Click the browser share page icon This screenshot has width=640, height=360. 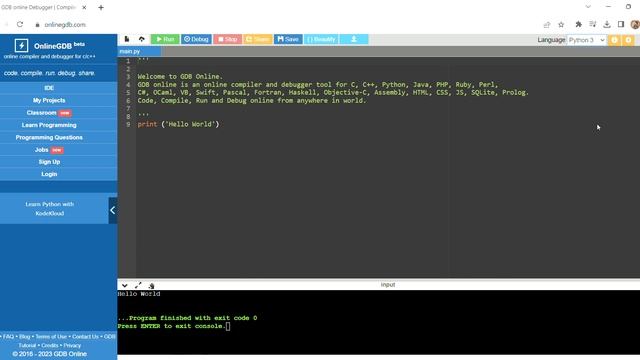(547, 24)
